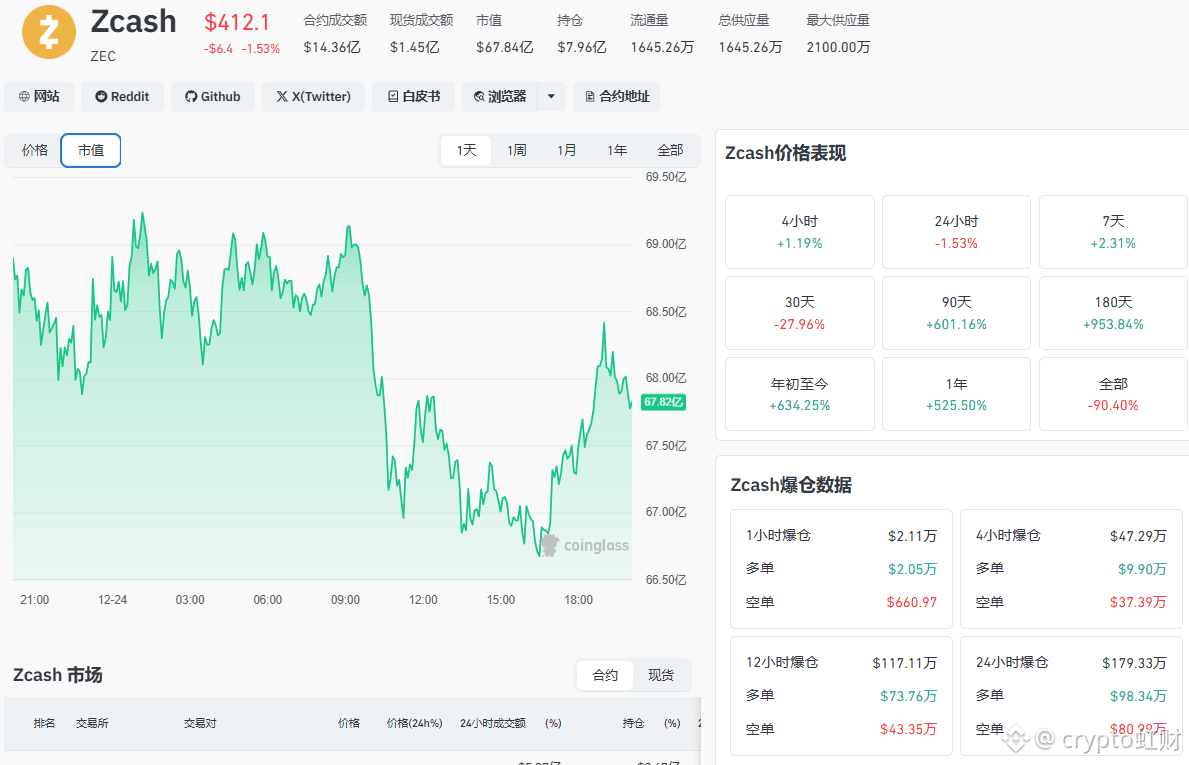1189x765 pixels.
Task: Open the X(Twitter) link button
Action: tap(313, 96)
